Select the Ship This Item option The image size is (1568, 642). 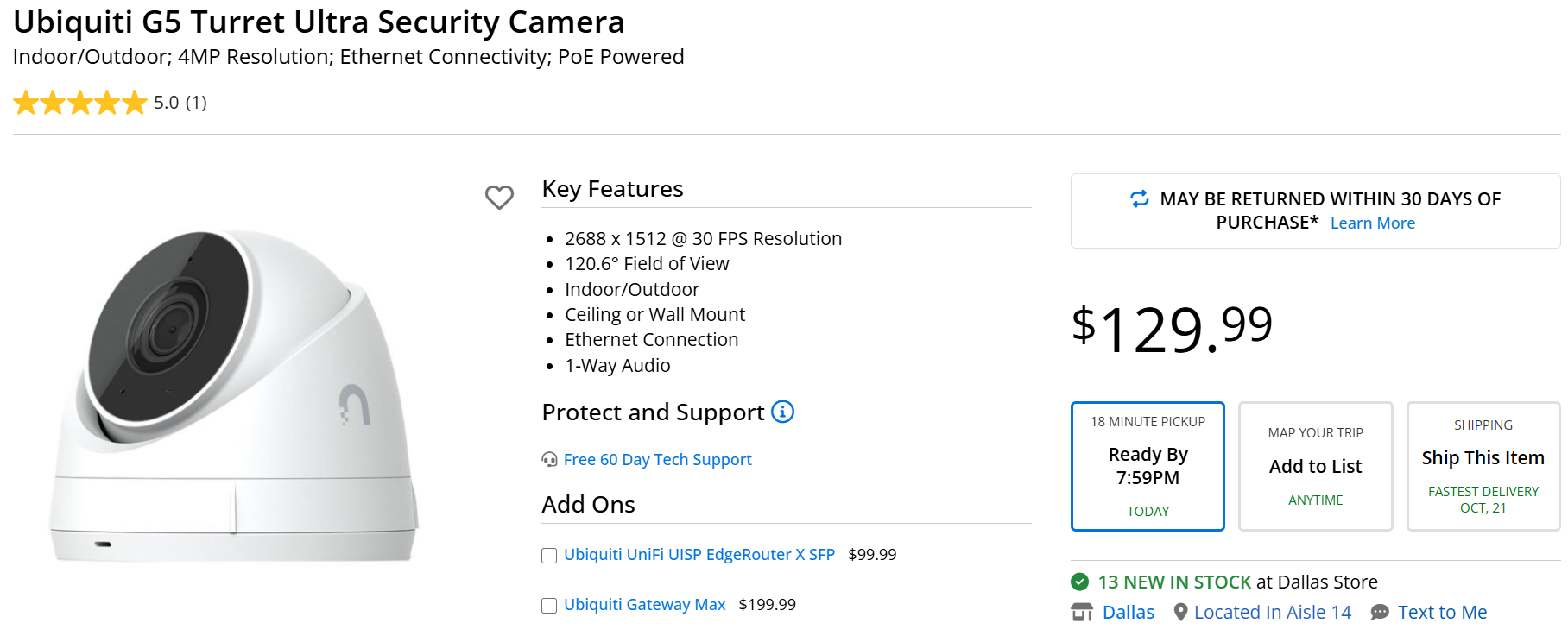(x=1483, y=466)
